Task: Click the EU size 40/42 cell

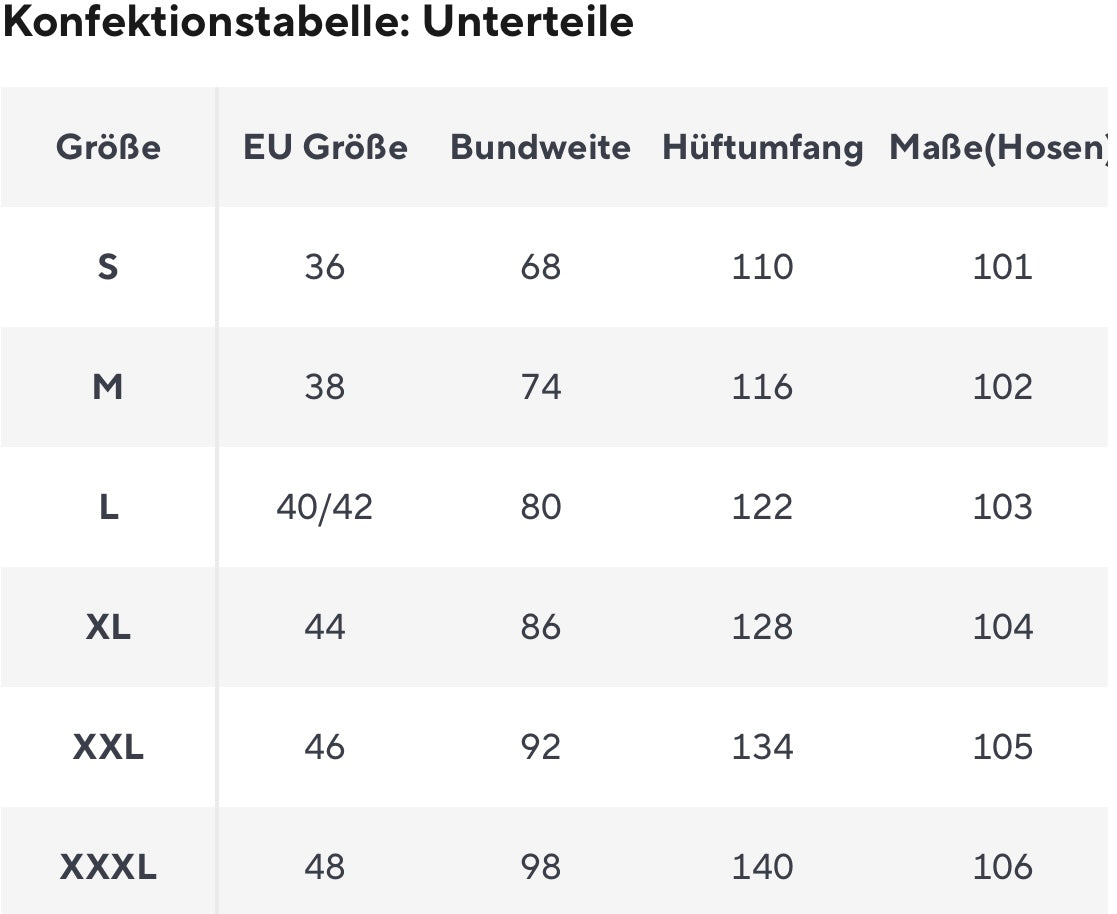Action: [324, 507]
